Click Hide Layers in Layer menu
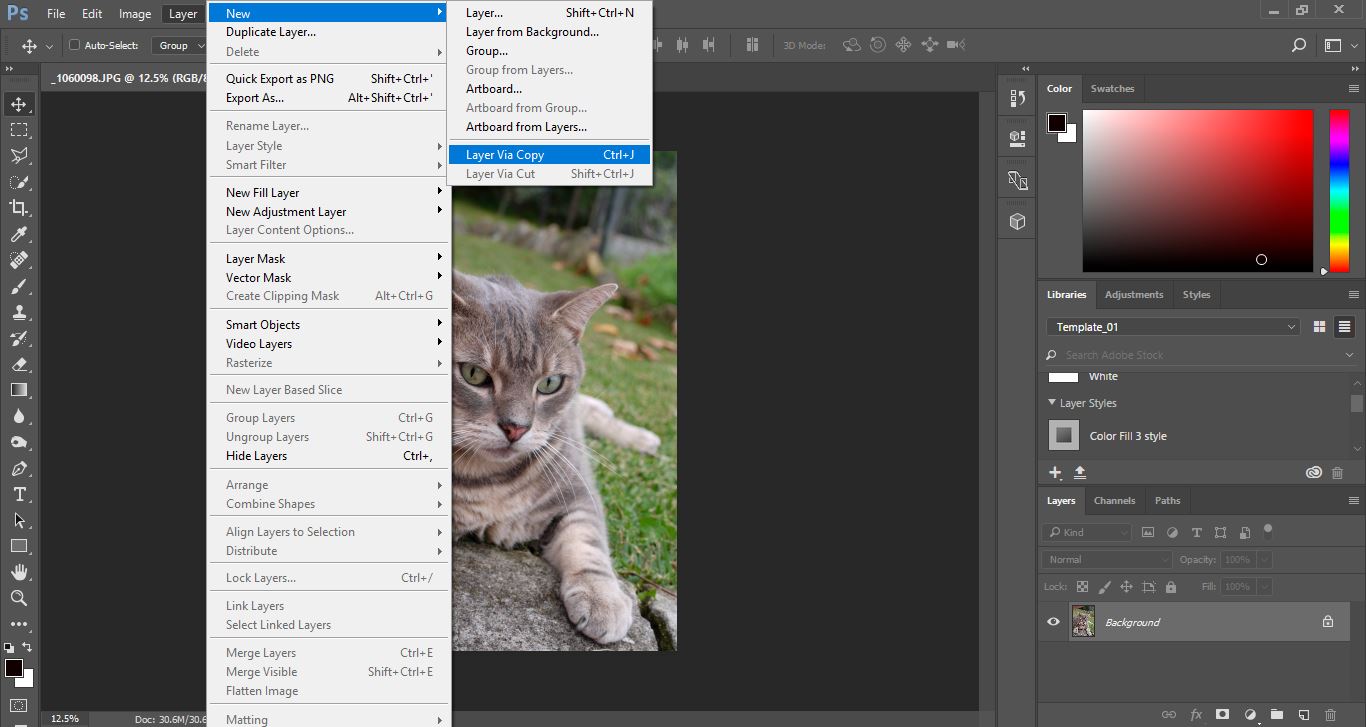The height and width of the screenshot is (727, 1366). (x=329, y=456)
